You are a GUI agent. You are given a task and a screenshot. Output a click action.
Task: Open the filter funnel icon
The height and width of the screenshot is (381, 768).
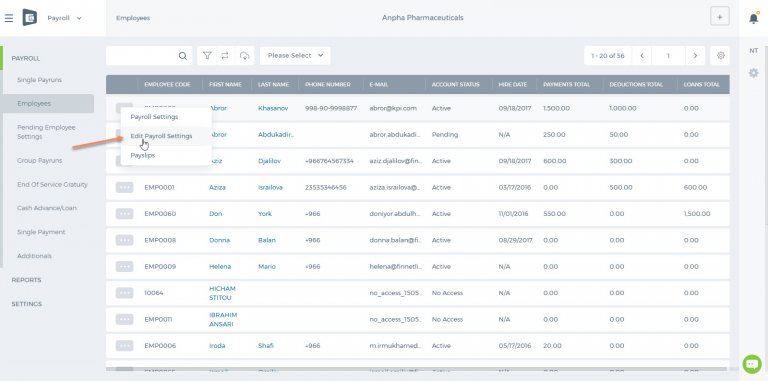207,56
